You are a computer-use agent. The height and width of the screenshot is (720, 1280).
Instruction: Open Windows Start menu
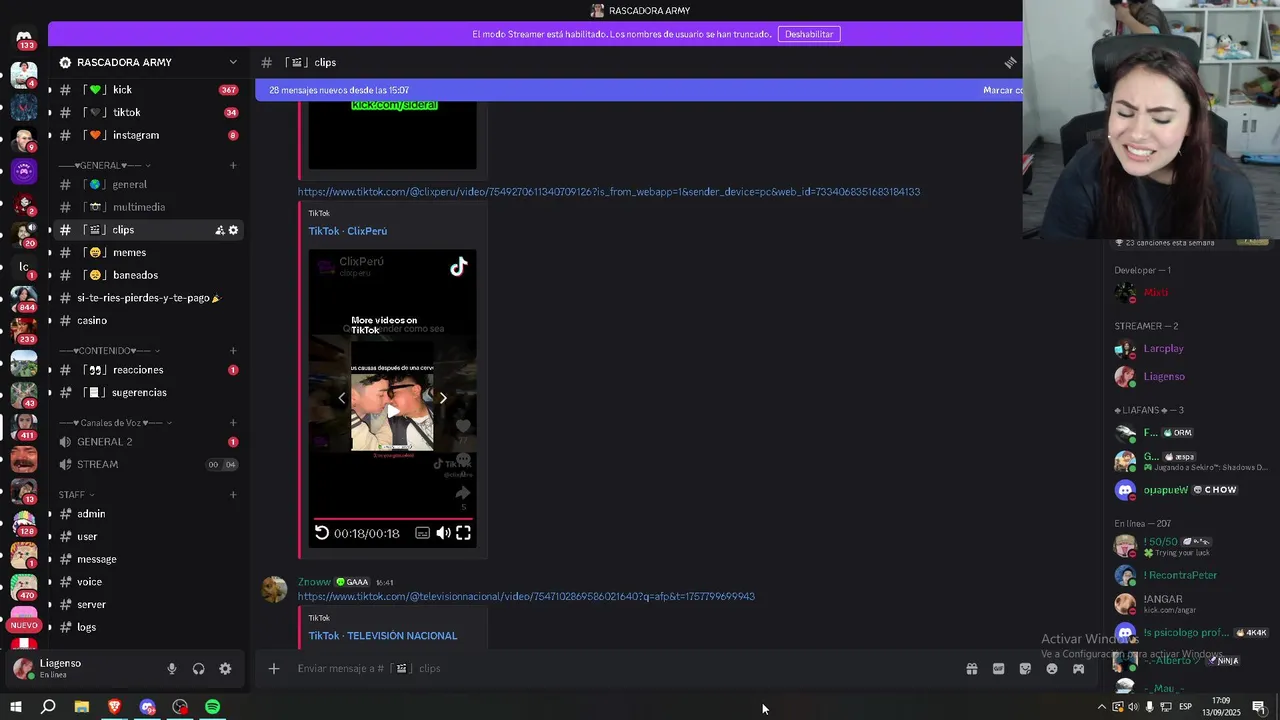tap(15, 707)
